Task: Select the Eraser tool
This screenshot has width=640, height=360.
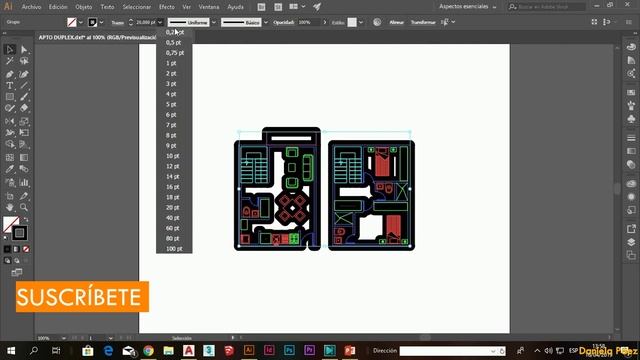Action: tap(24, 108)
